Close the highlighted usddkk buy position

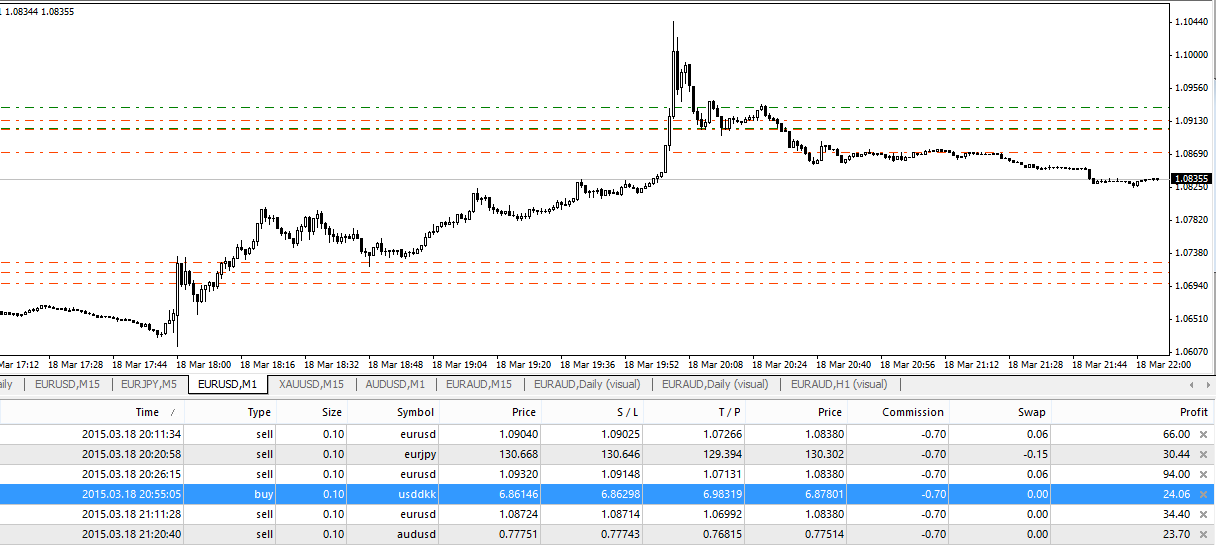tap(1203, 494)
